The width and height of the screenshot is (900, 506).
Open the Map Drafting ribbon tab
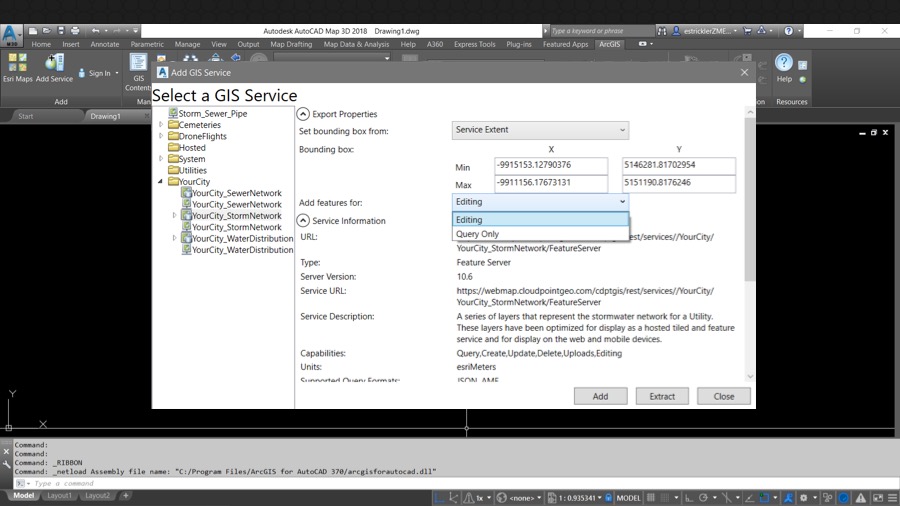coord(291,44)
